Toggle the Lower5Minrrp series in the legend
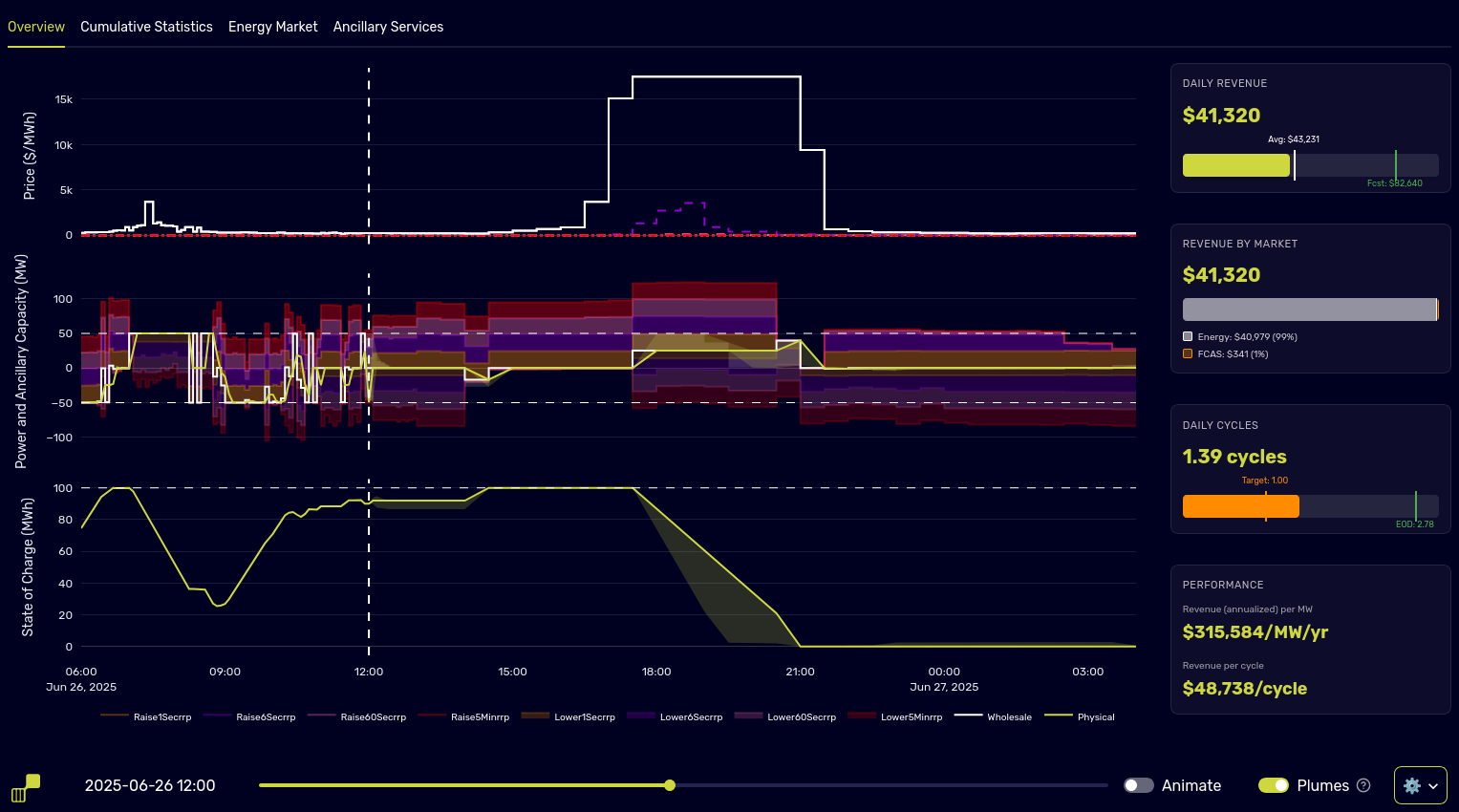Image resolution: width=1459 pixels, height=812 pixels. [x=911, y=716]
